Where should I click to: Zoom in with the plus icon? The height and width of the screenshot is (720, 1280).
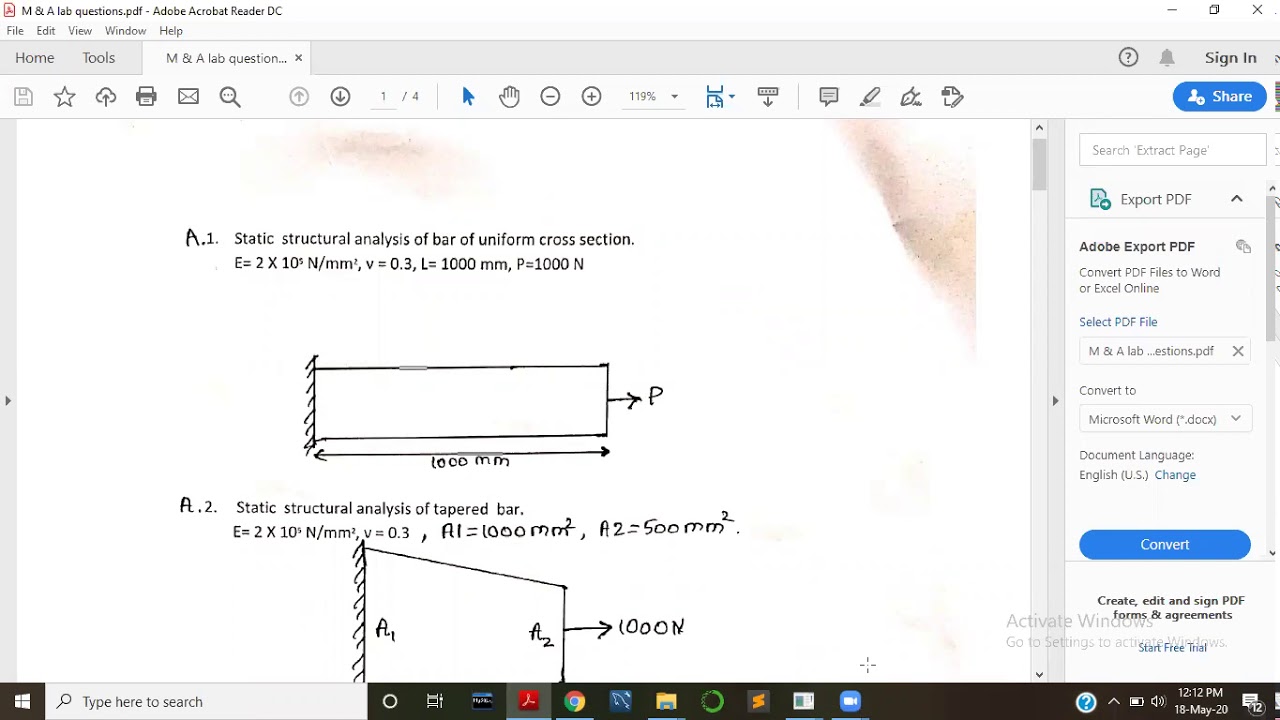point(592,97)
